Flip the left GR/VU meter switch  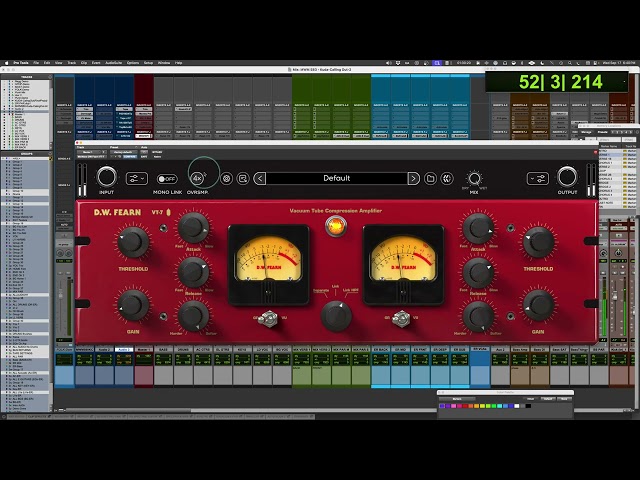[268, 318]
